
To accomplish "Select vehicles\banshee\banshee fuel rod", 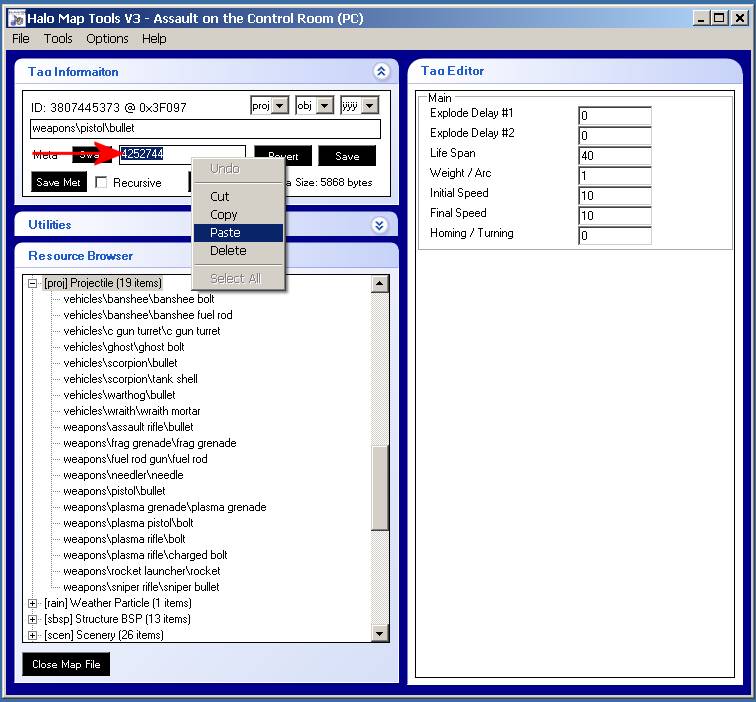I will click(148, 315).
